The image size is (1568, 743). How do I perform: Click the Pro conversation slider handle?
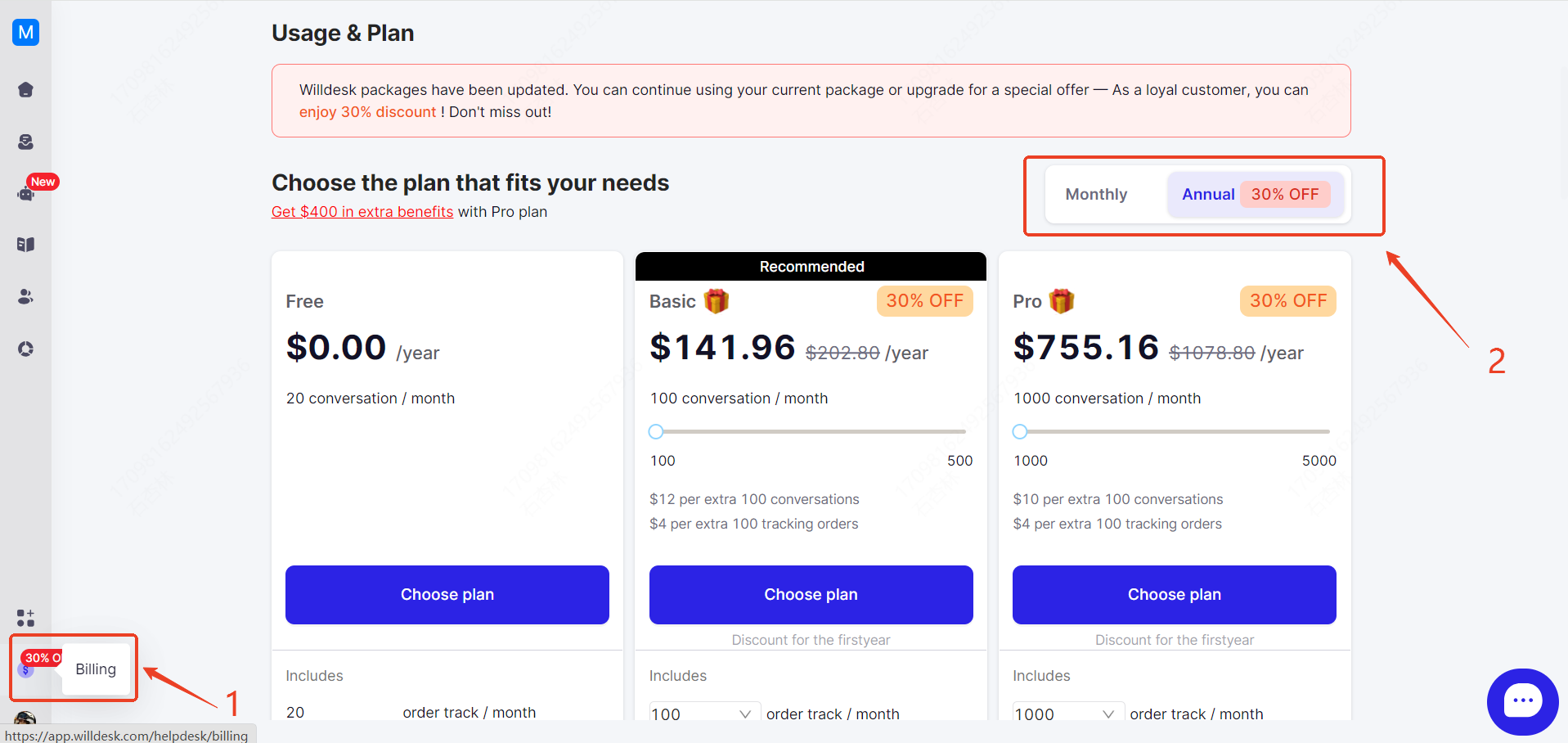click(1020, 431)
